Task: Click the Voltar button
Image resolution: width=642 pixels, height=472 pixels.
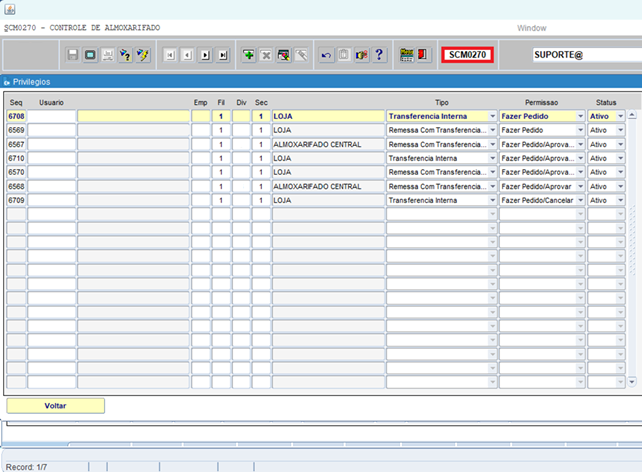Action: coord(55,406)
